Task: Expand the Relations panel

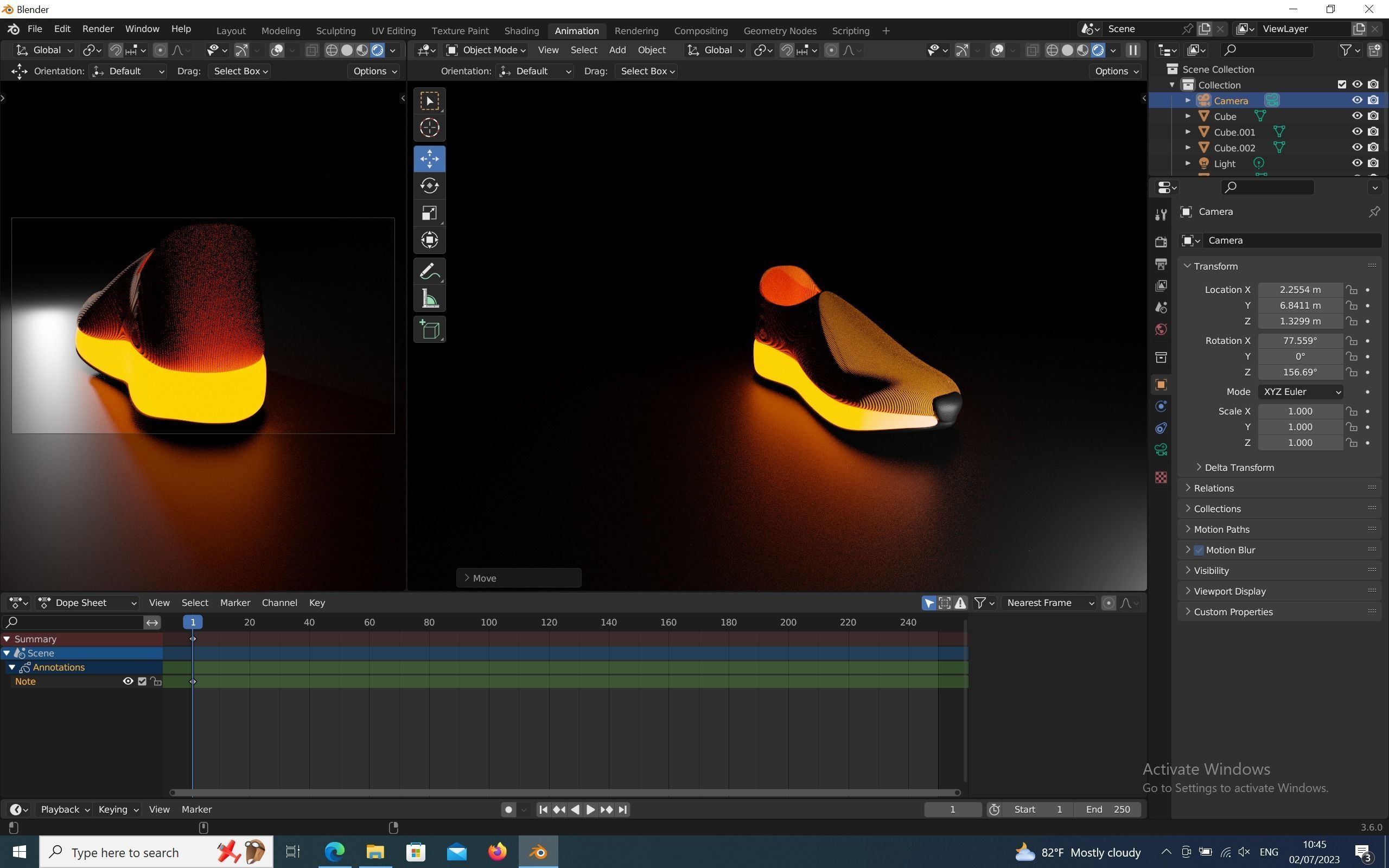Action: (x=1279, y=489)
